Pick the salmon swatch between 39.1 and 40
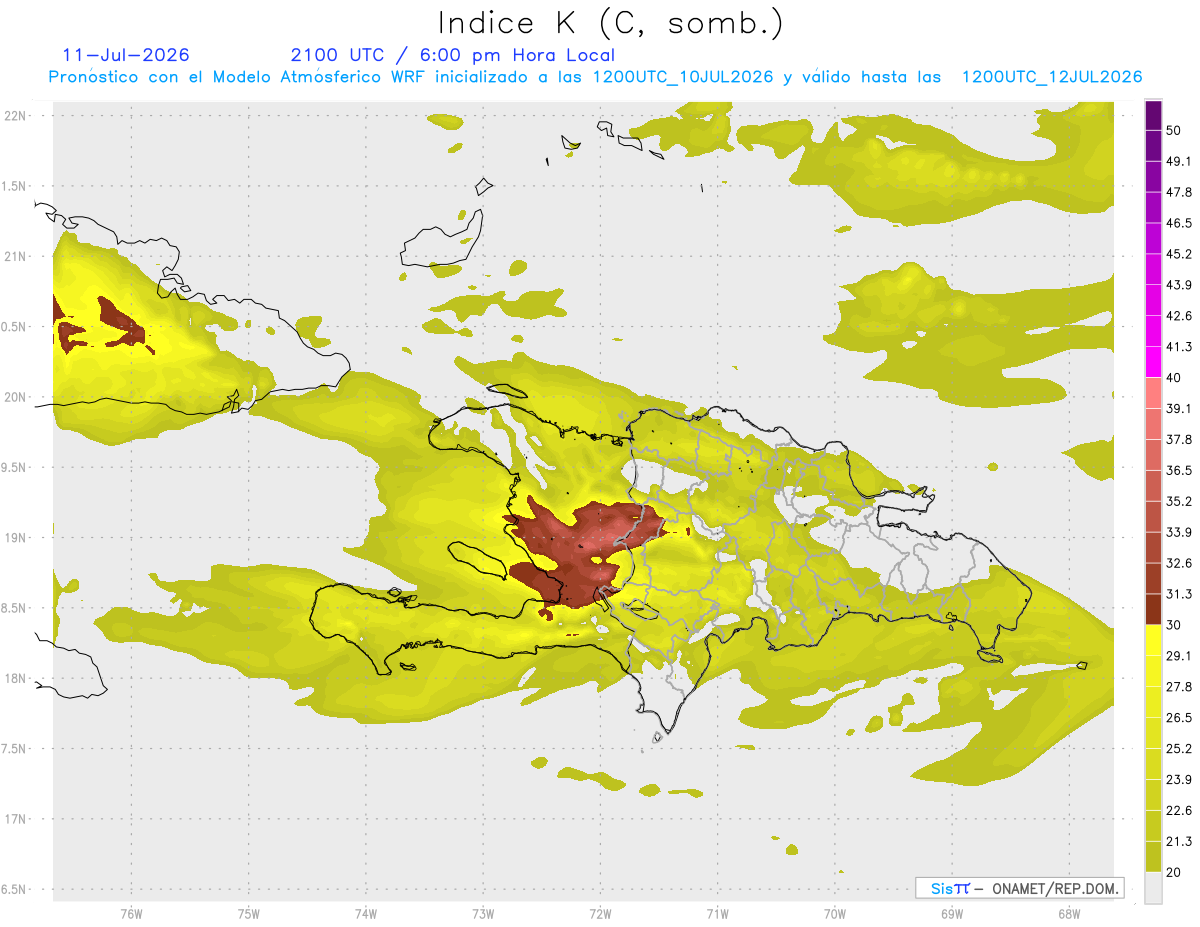1200x927 pixels. (1153, 393)
